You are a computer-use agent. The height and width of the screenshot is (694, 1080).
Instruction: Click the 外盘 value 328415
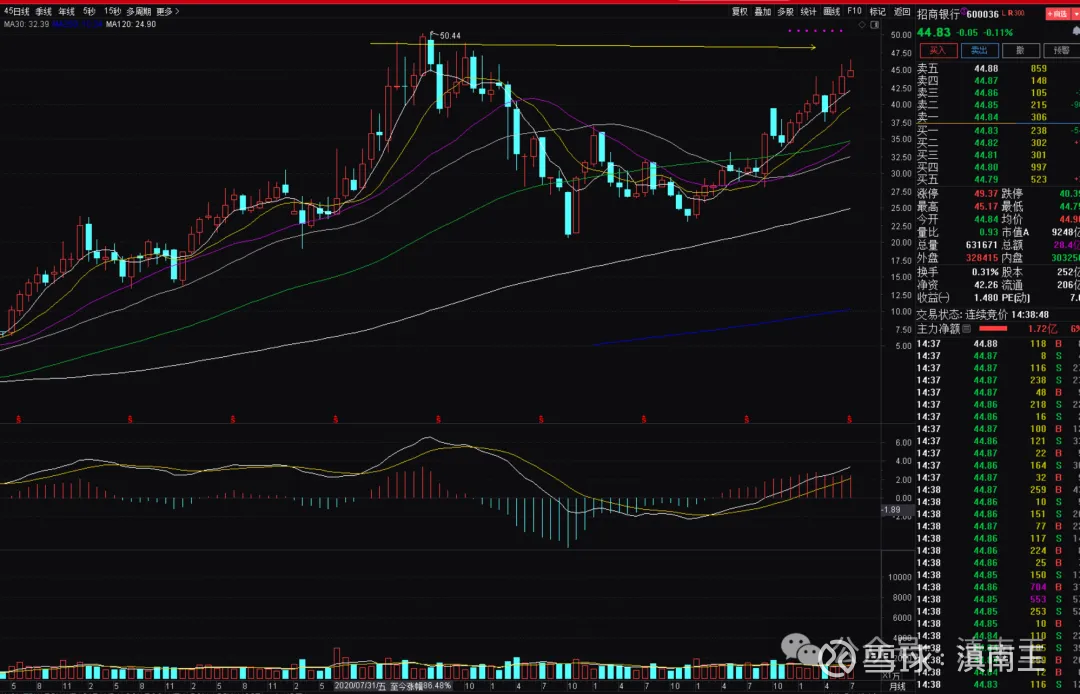pyautogui.click(x=982, y=257)
